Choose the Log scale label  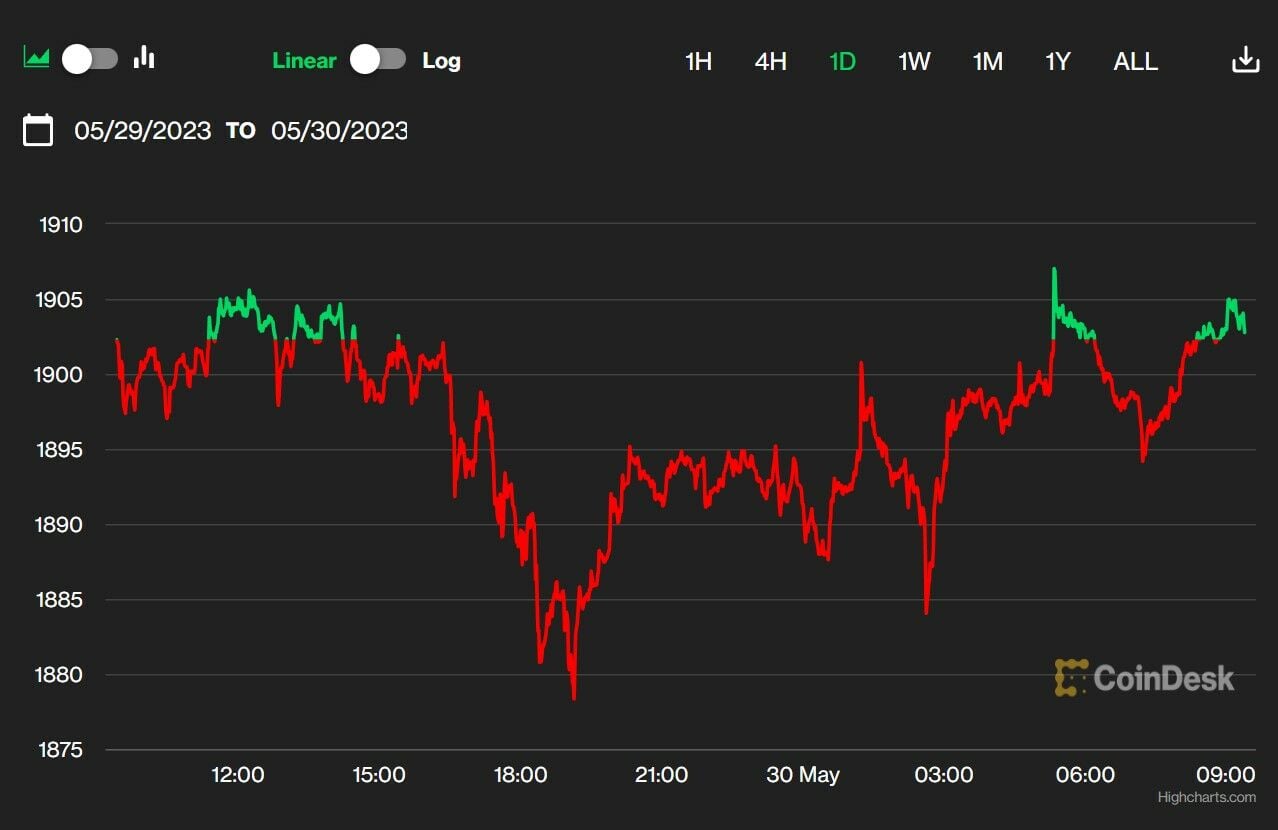tap(441, 61)
